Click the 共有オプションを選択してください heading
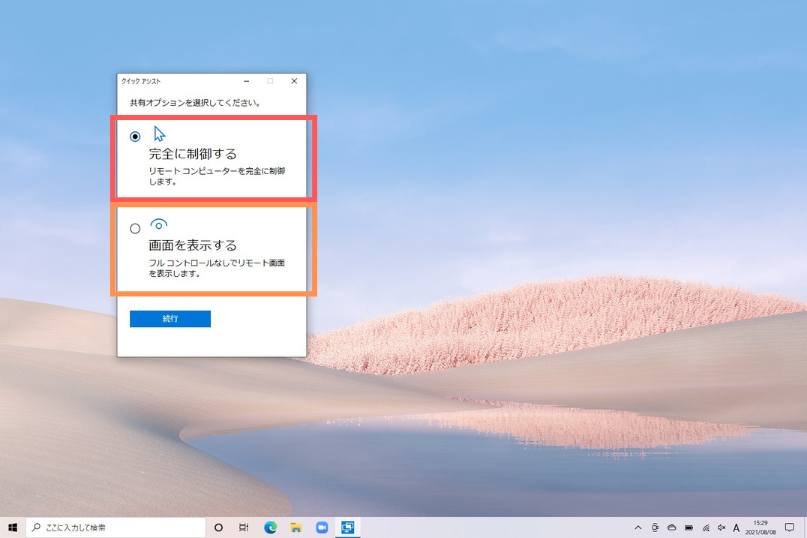This screenshot has height=538, width=807. coord(195,103)
